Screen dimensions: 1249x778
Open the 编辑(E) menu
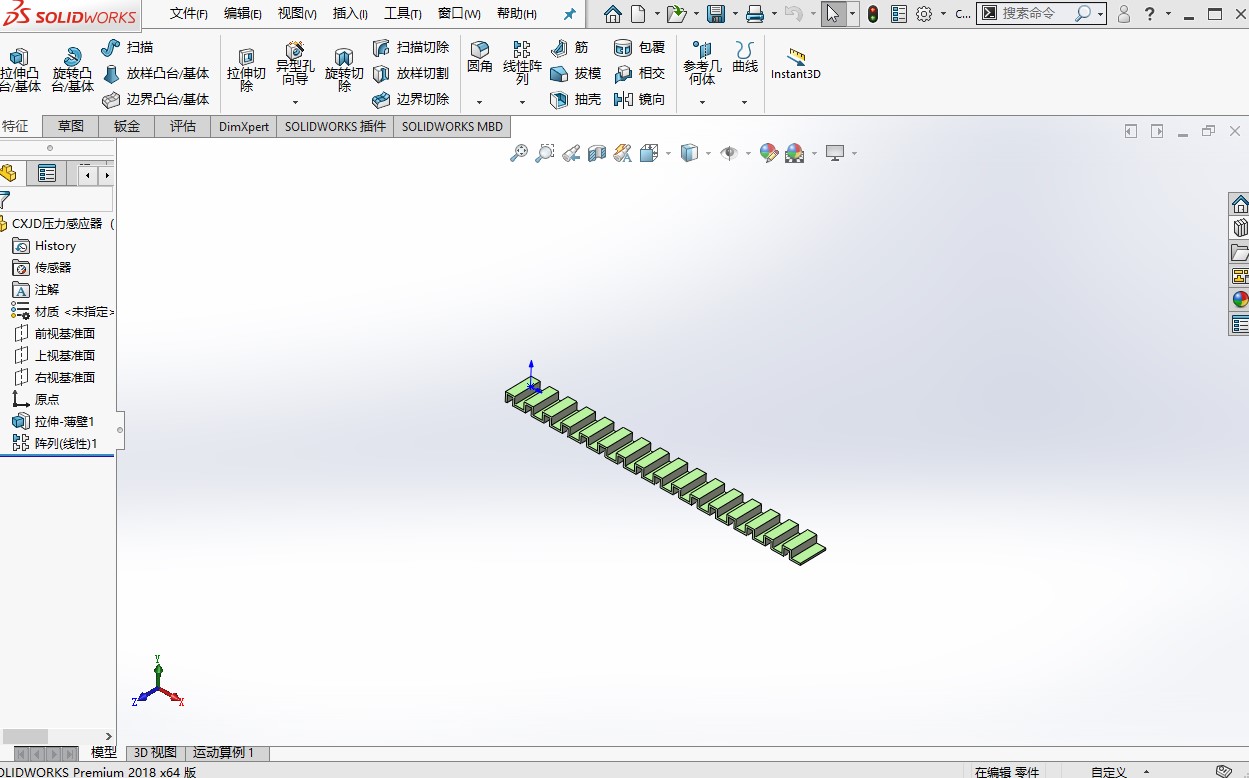tap(243, 14)
